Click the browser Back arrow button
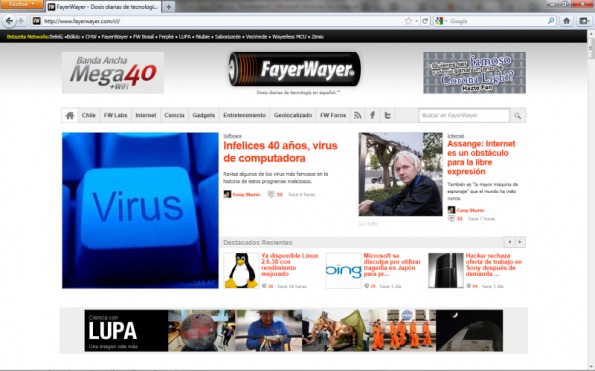 click(9, 21)
